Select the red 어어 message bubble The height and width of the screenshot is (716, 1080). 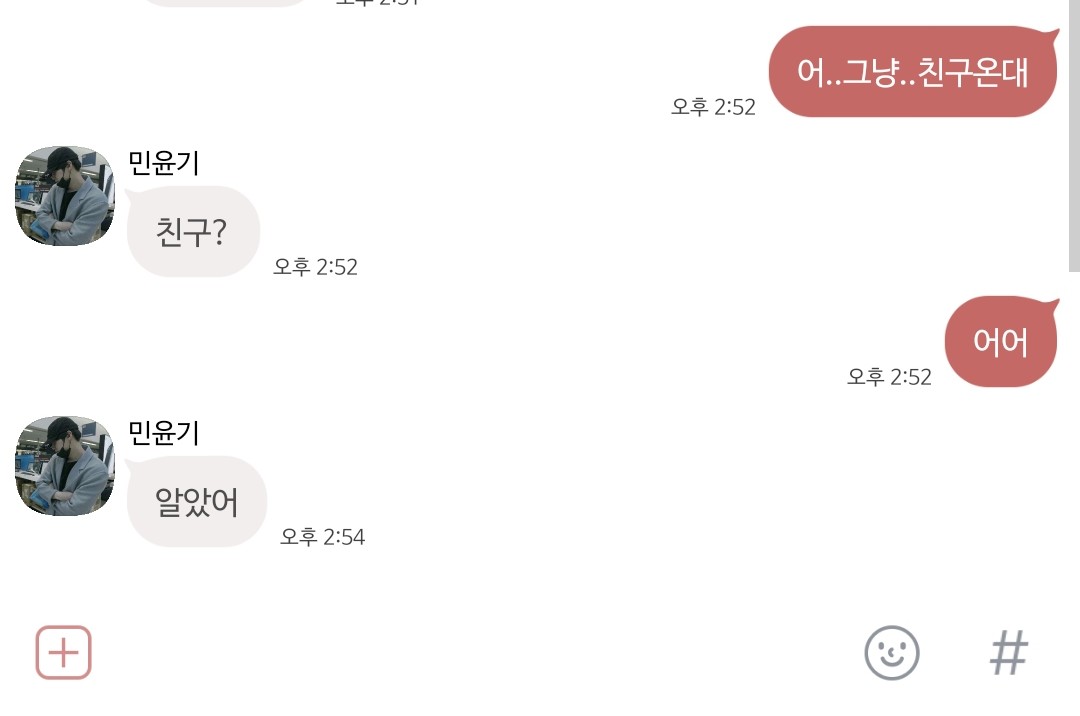(1000, 342)
